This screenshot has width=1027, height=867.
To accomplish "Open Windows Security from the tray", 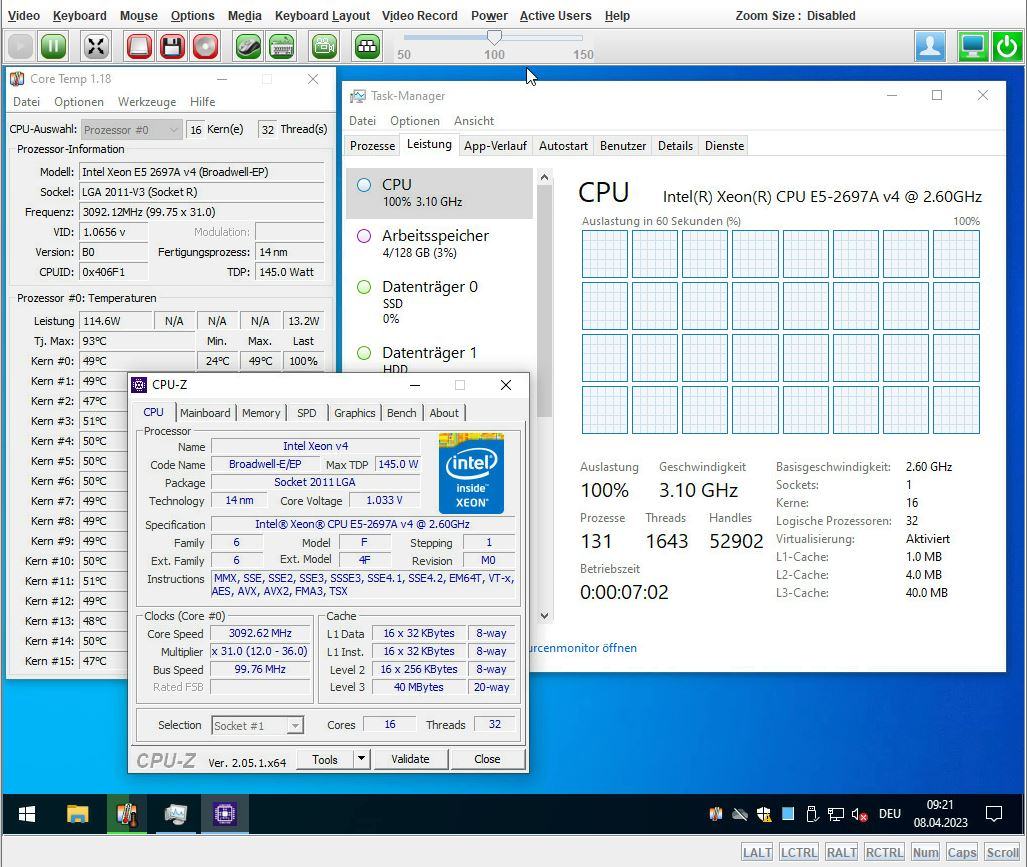I will (x=764, y=814).
